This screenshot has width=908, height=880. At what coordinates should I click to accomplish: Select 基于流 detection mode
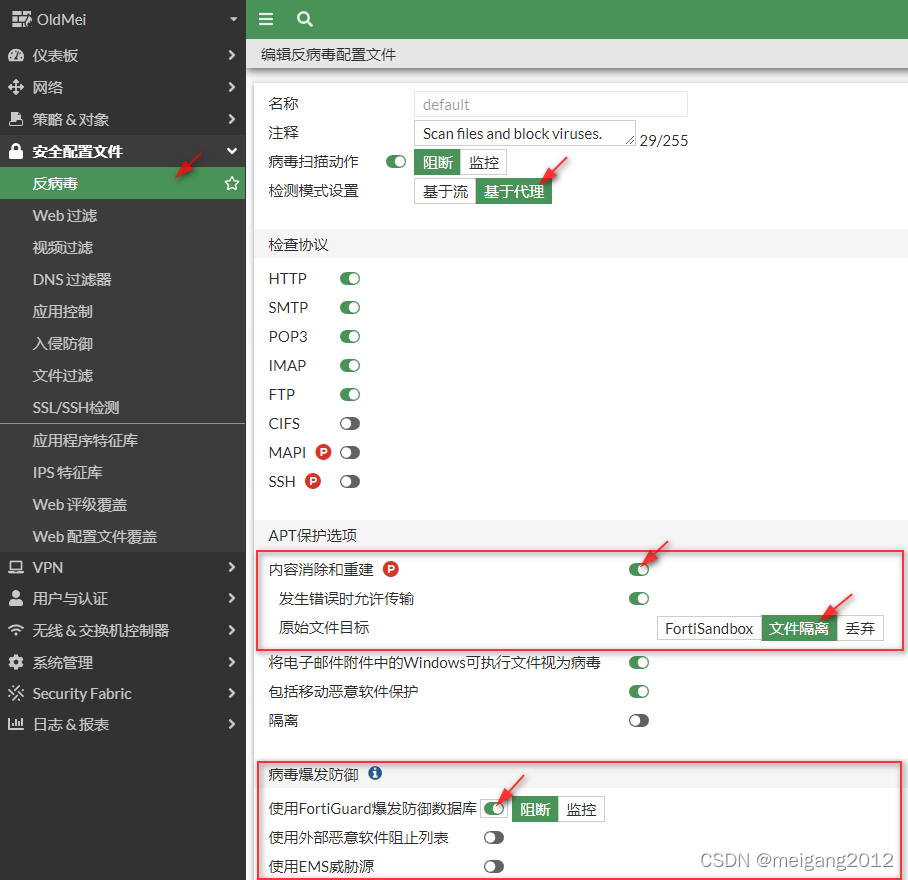[x=445, y=191]
